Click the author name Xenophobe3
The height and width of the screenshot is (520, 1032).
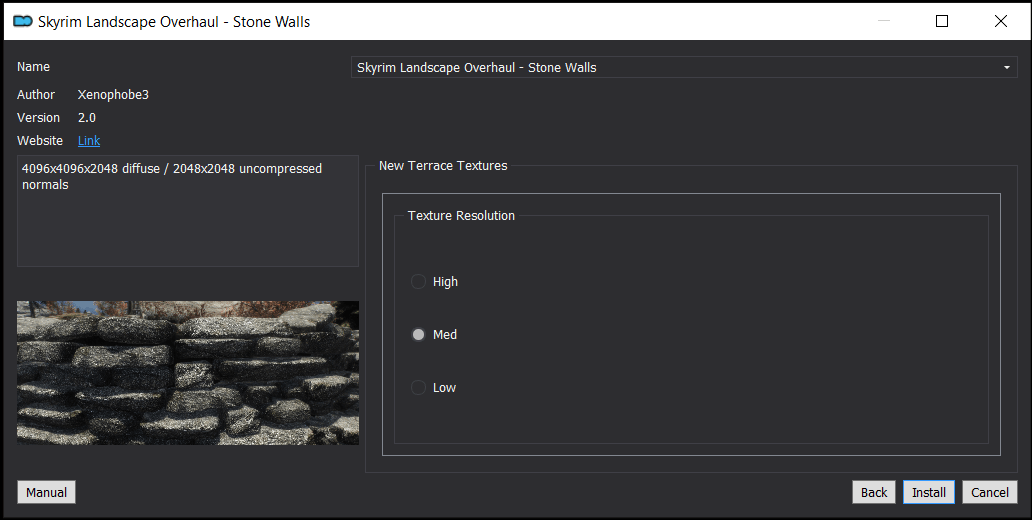(113, 94)
